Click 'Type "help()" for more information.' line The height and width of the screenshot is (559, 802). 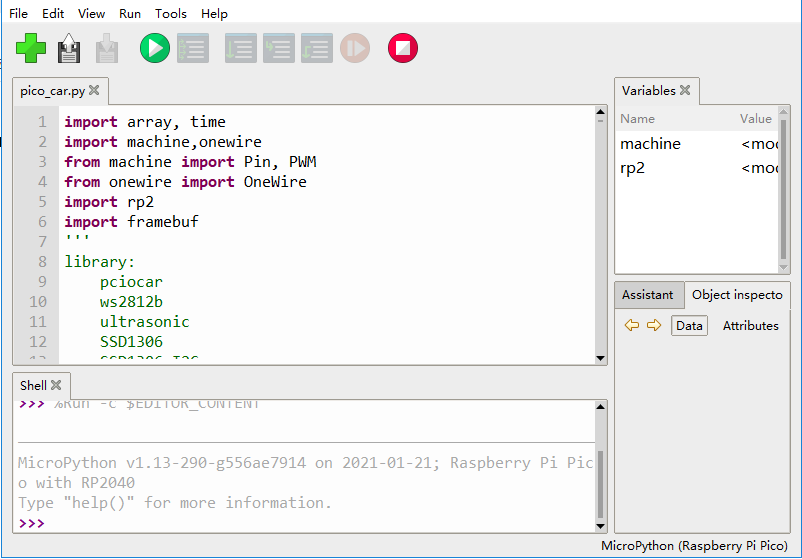click(175, 502)
